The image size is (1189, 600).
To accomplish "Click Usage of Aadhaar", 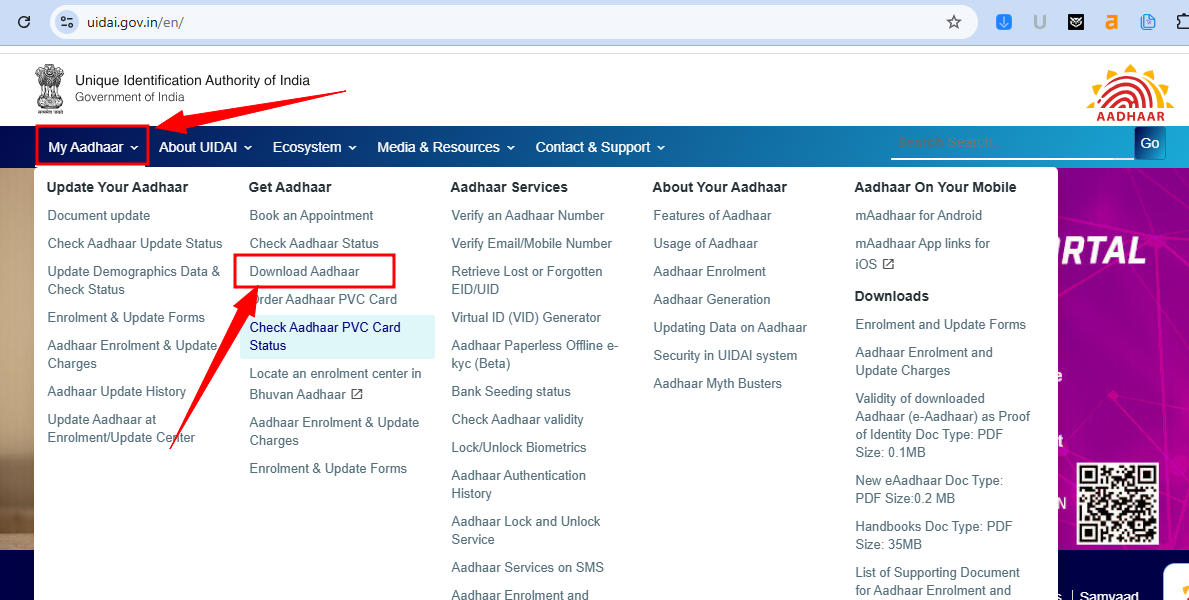I will [705, 243].
